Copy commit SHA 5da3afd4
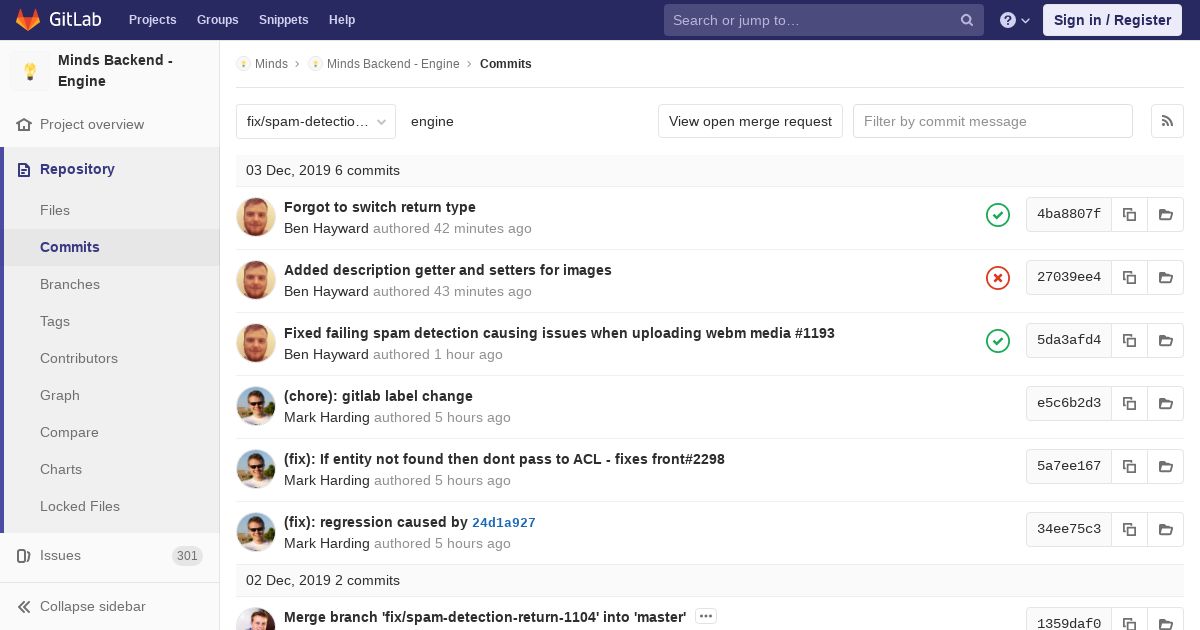This screenshot has height=630, width=1200. (x=1129, y=340)
